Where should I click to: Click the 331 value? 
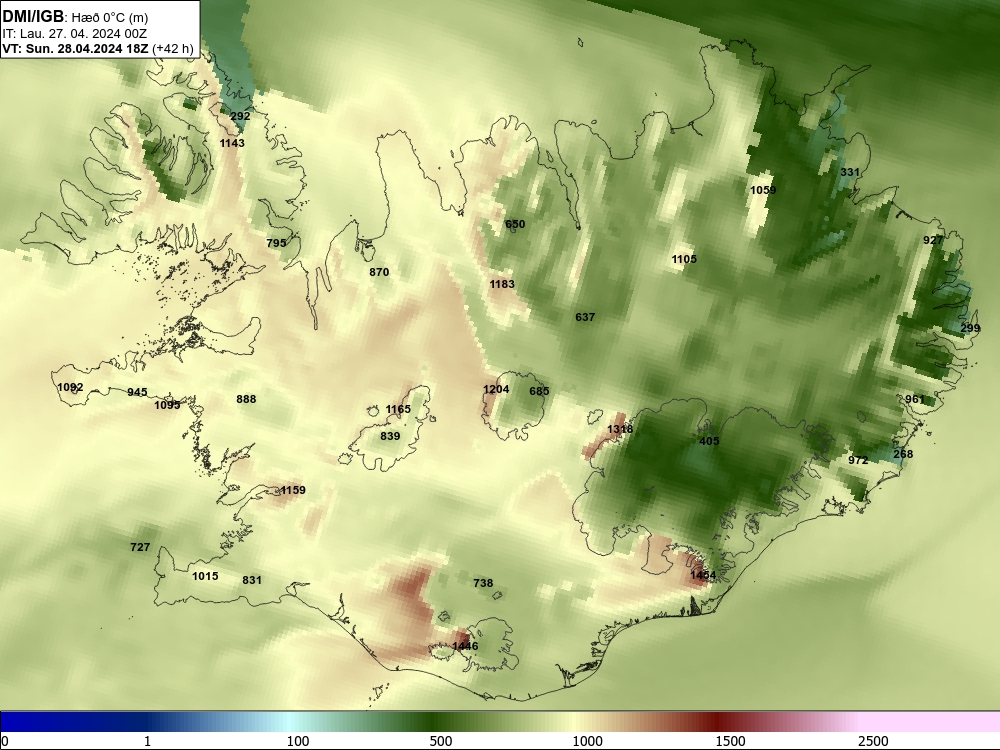click(x=849, y=172)
